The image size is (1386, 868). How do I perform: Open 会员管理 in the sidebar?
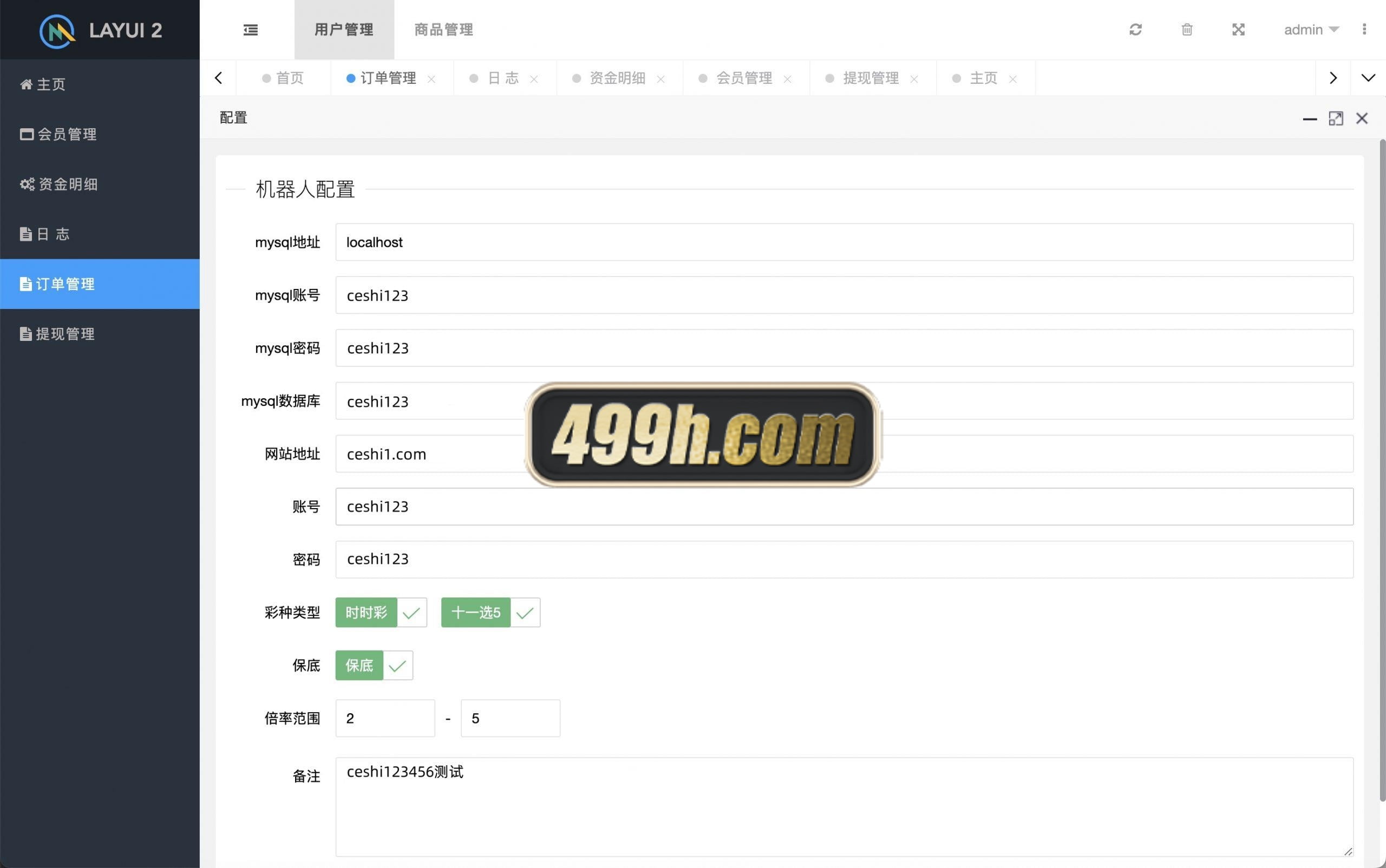[x=100, y=134]
